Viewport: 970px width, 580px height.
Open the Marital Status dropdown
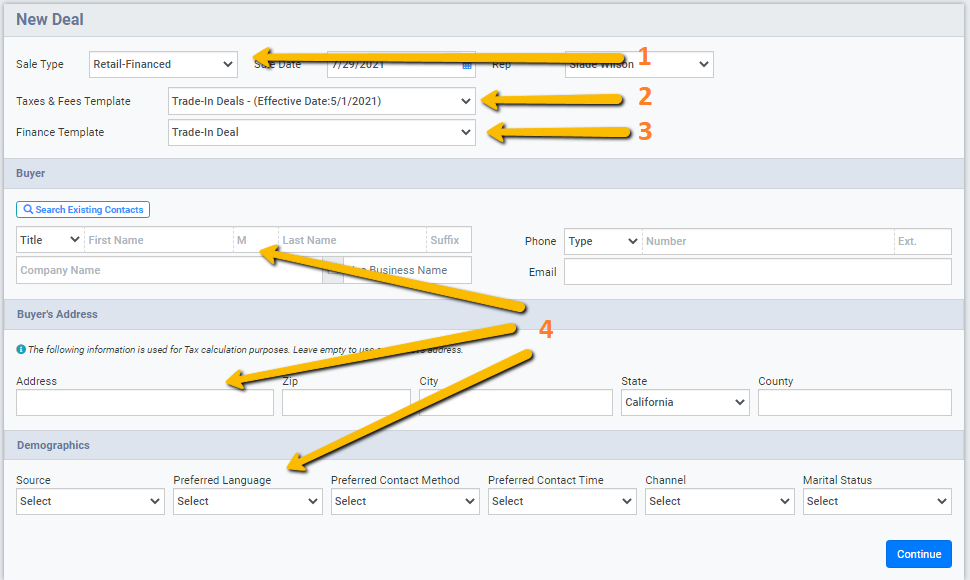click(877, 501)
